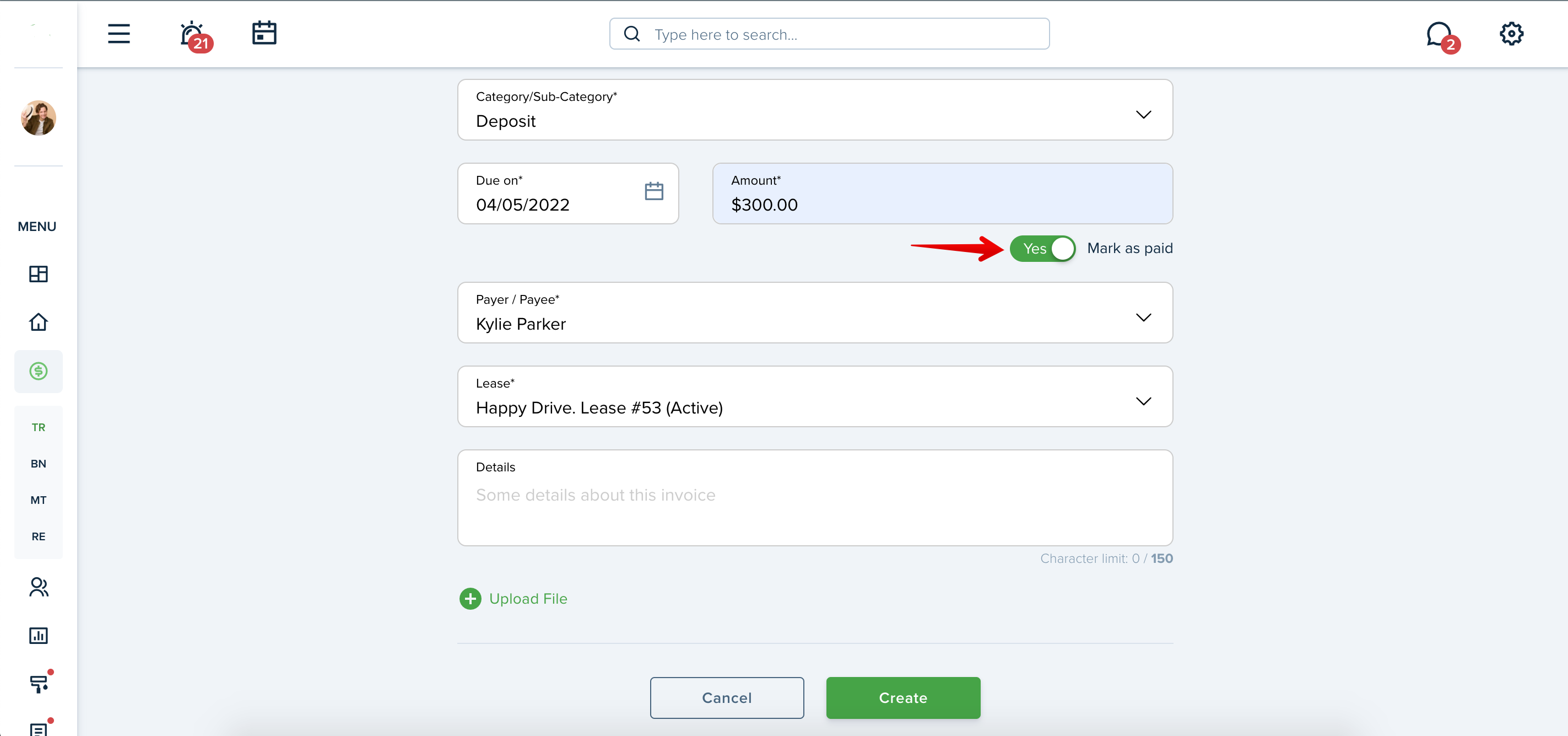Open the reports bar chart icon

(x=39, y=636)
